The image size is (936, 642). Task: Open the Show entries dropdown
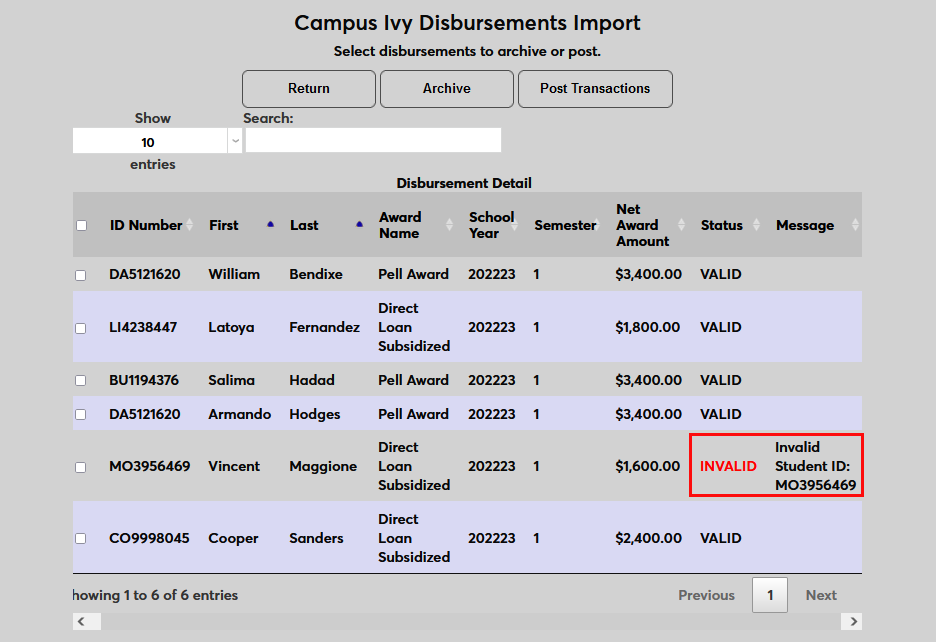click(x=157, y=142)
